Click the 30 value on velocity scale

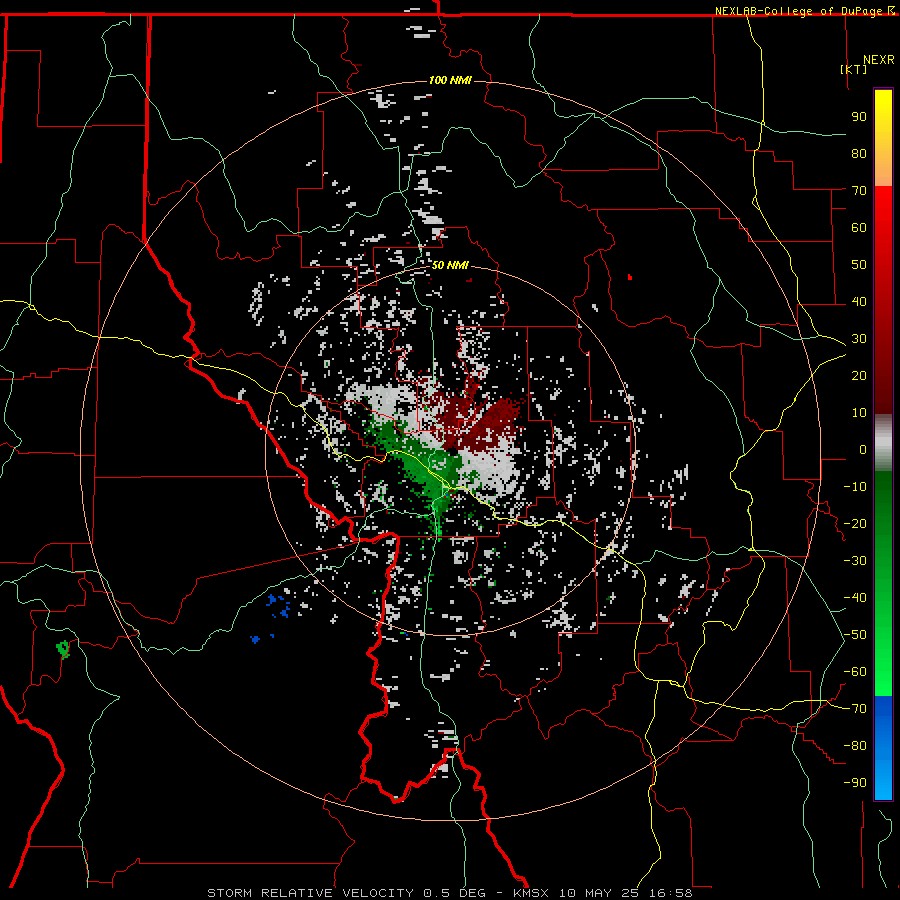point(859,339)
